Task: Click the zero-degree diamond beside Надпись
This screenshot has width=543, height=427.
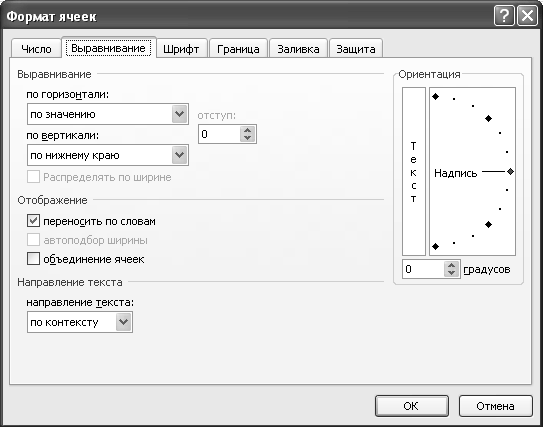Action: (x=510, y=171)
